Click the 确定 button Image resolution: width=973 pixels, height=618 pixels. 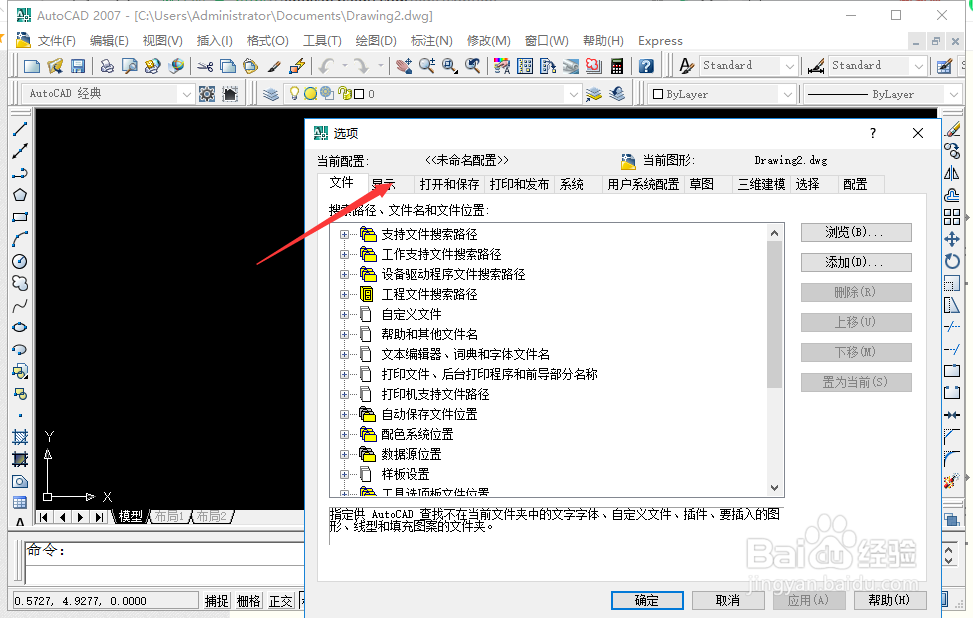(647, 600)
